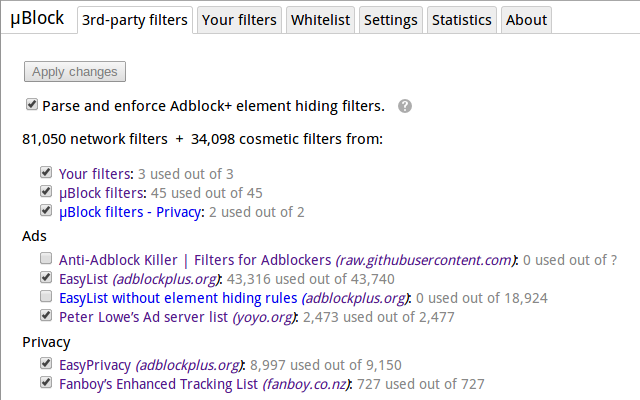This screenshot has width=640, height=400.
Task: Switch to the Your filters tab
Action: [x=239, y=19]
